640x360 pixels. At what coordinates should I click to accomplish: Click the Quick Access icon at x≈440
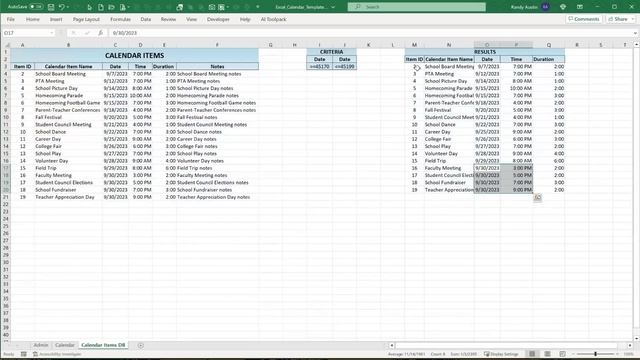pyautogui.click(x=180, y=7)
